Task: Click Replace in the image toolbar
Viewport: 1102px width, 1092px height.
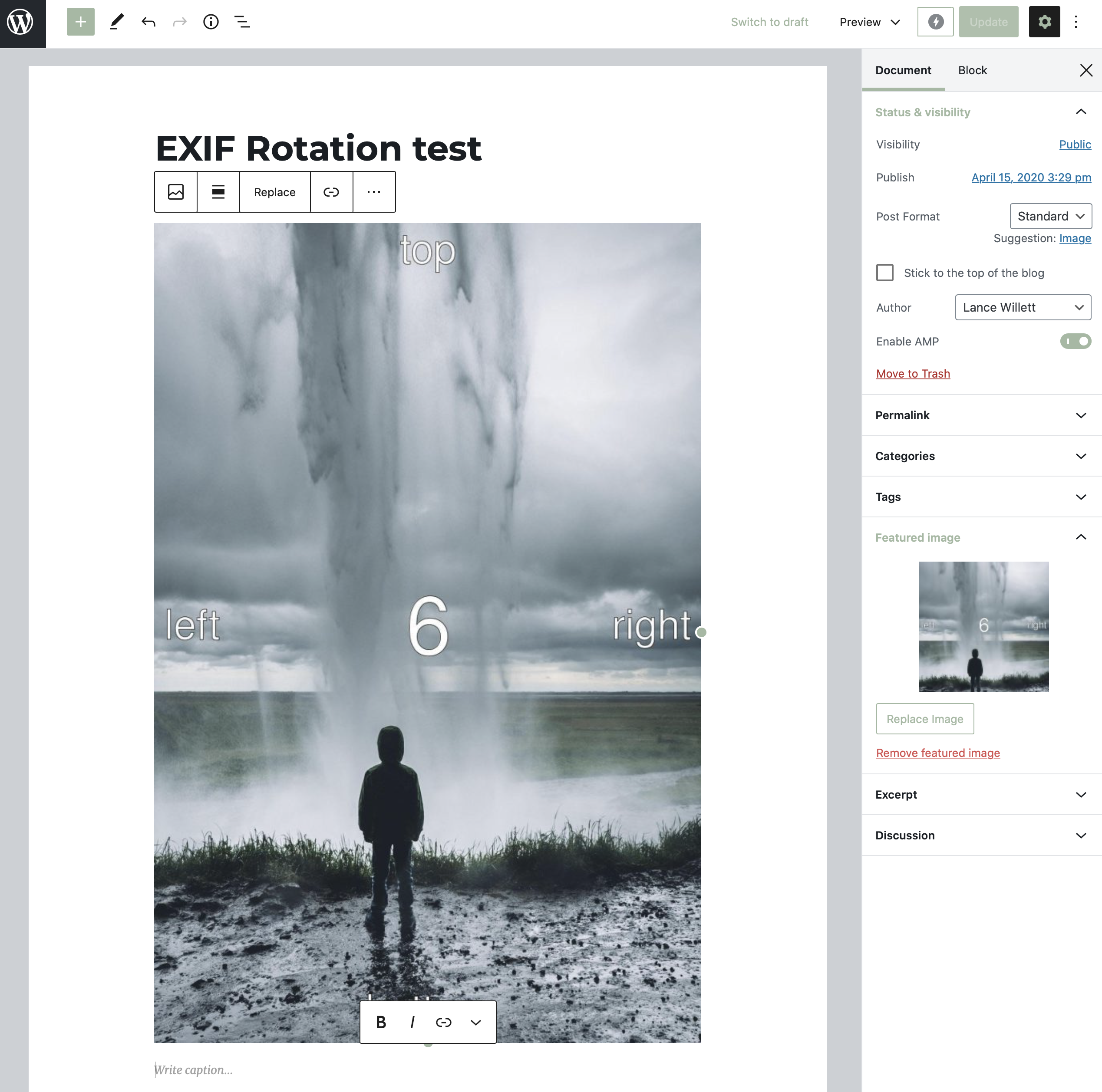Action: tap(275, 192)
